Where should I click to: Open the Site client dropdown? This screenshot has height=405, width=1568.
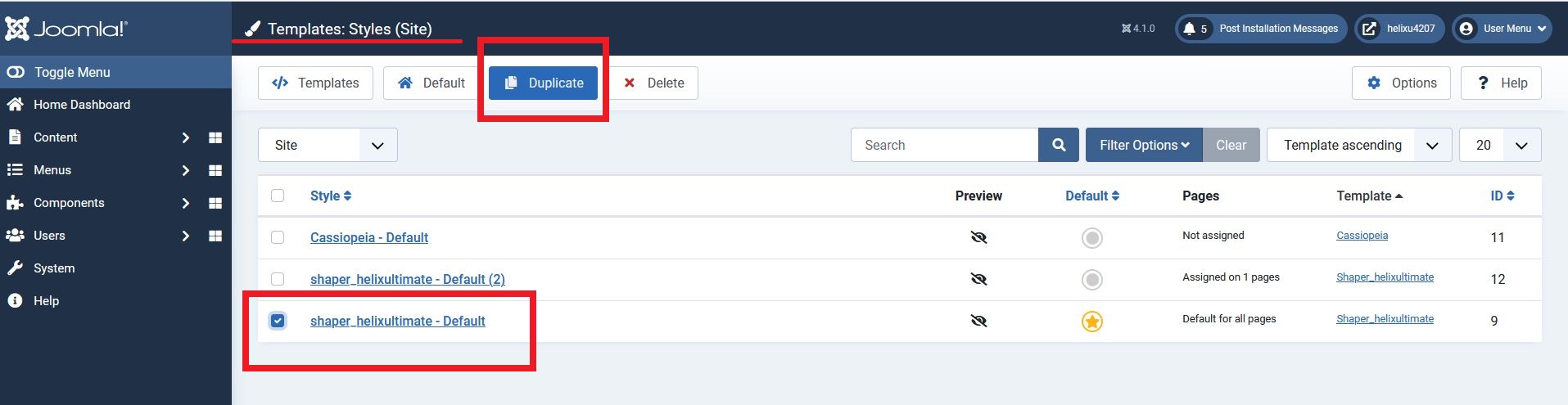[328, 145]
